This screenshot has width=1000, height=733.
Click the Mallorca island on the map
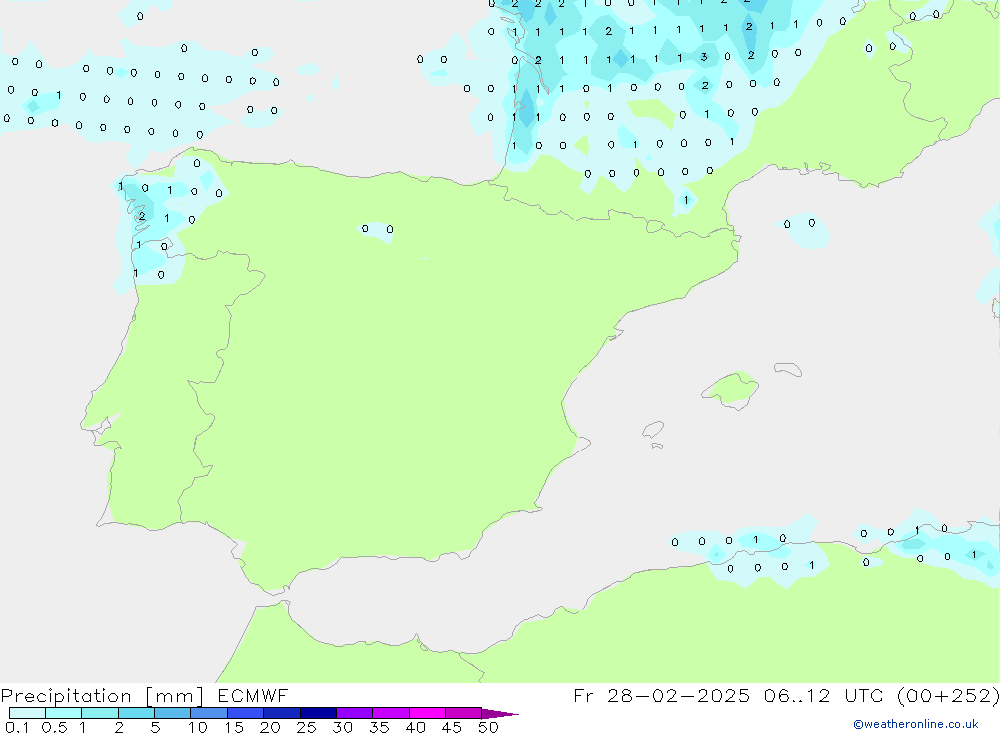click(731, 389)
